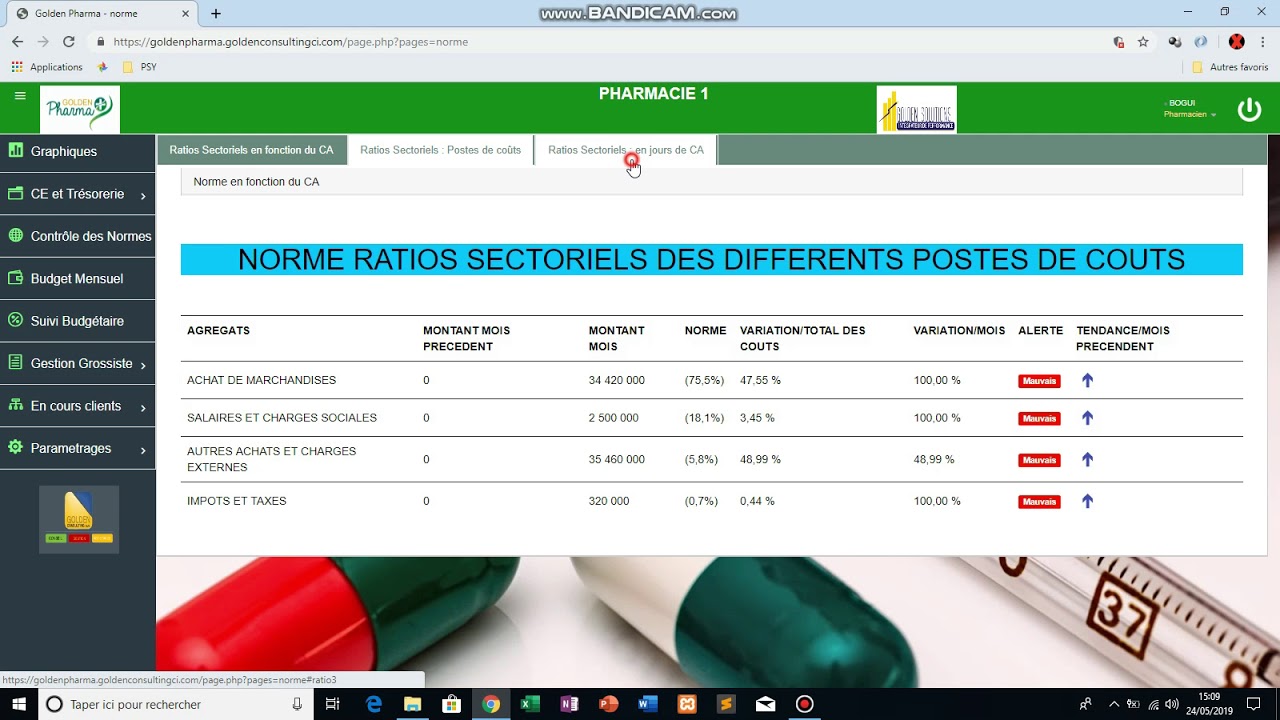Click the Golden Pharma logo
This screenshot has width=1280, height=720.
80,109
